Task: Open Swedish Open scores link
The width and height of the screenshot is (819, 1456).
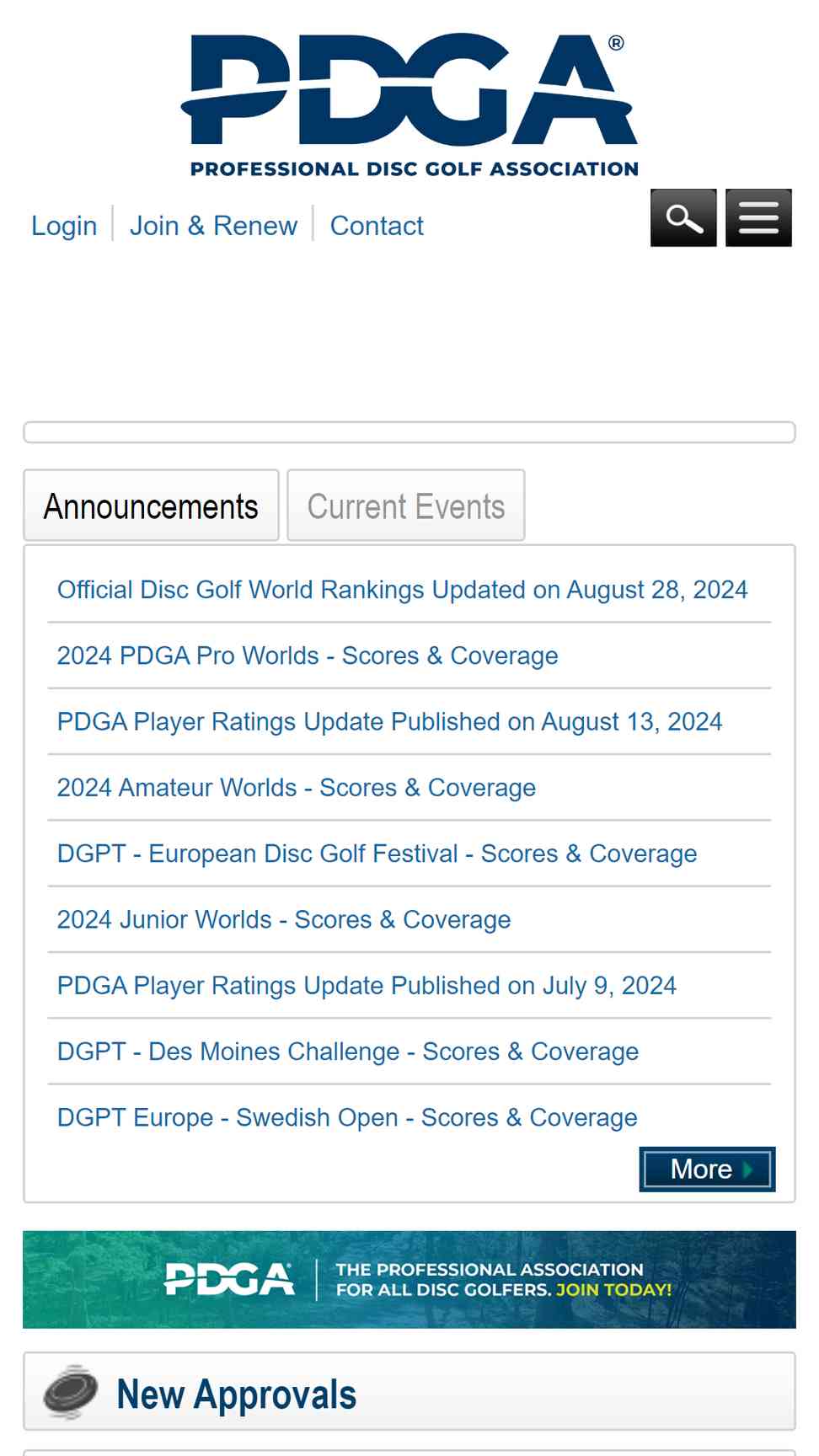Action: (347, 1117)
